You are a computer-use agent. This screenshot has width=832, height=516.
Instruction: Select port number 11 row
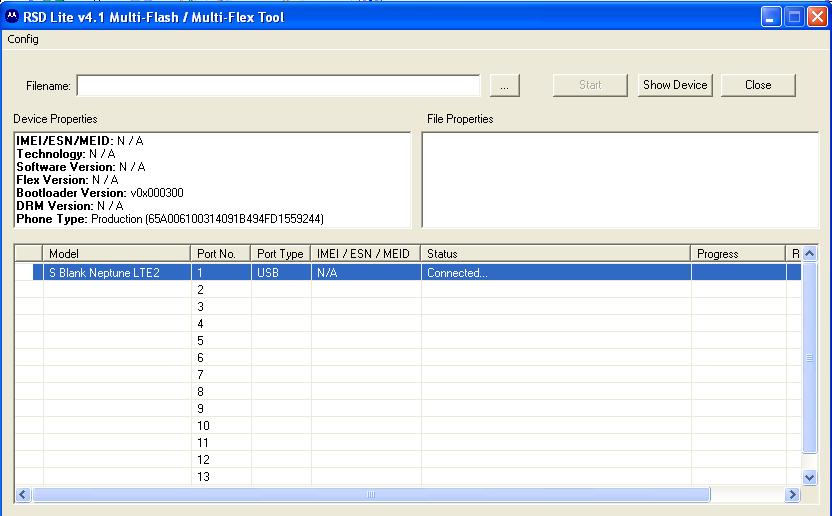coord(408,443)
